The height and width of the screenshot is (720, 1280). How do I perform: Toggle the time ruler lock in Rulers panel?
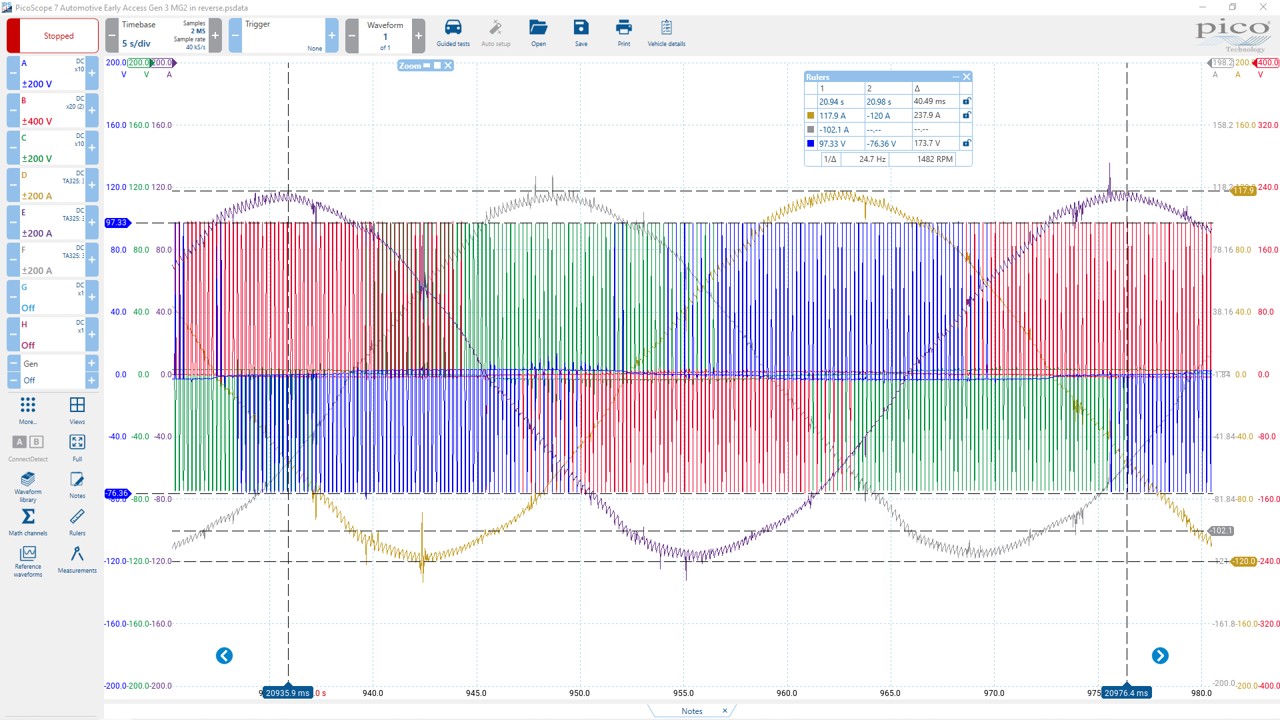click(x=965, y=102)
